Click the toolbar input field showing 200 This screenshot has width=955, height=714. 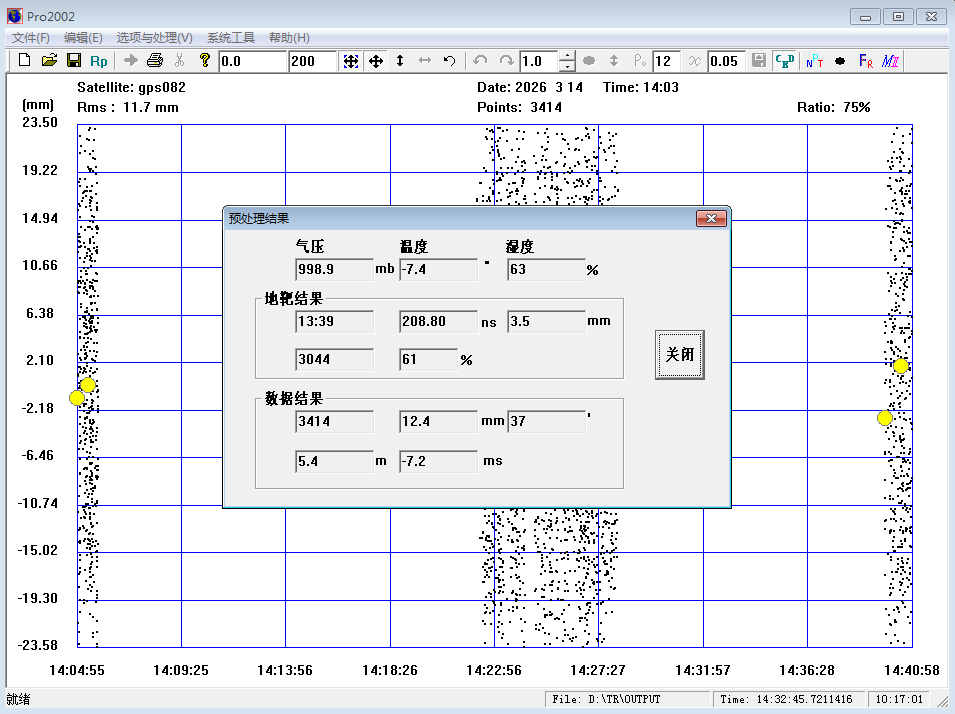tap(312, 61)
